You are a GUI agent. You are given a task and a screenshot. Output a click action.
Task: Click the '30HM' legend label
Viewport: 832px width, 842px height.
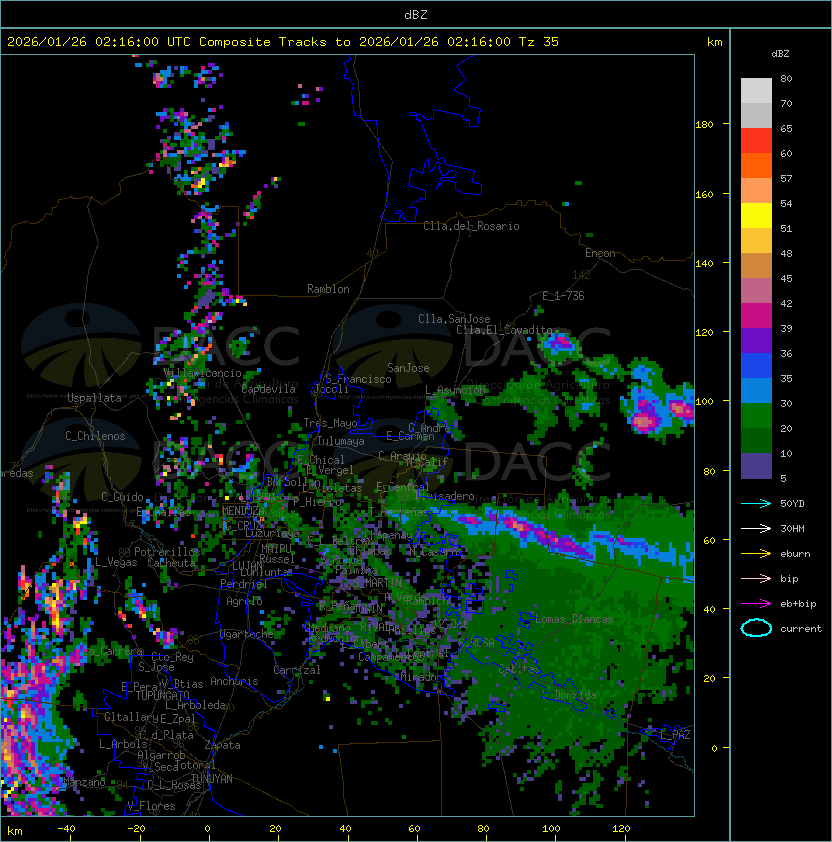(x=792, y=529)
